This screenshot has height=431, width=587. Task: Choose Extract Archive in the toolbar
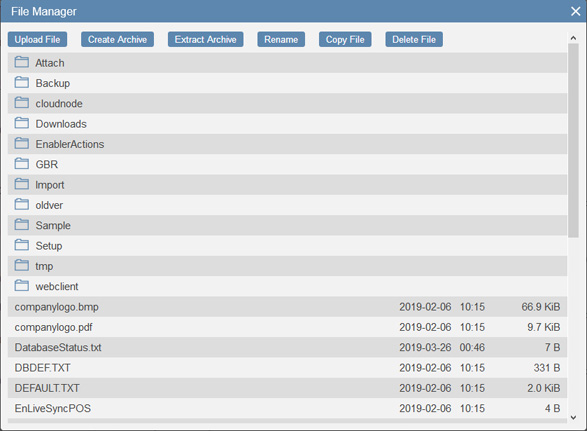point(206,39)
